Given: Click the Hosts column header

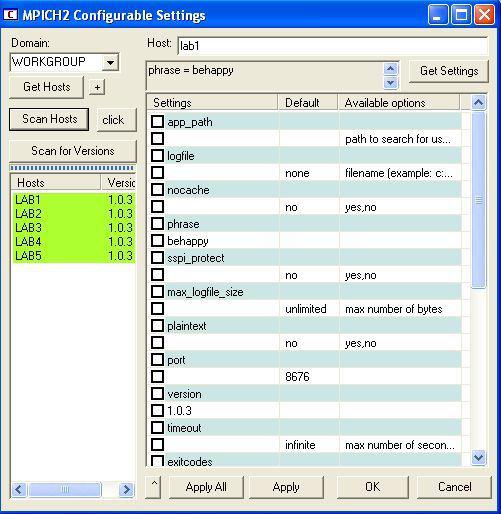Looking at the screenshot, I should 55,183.
